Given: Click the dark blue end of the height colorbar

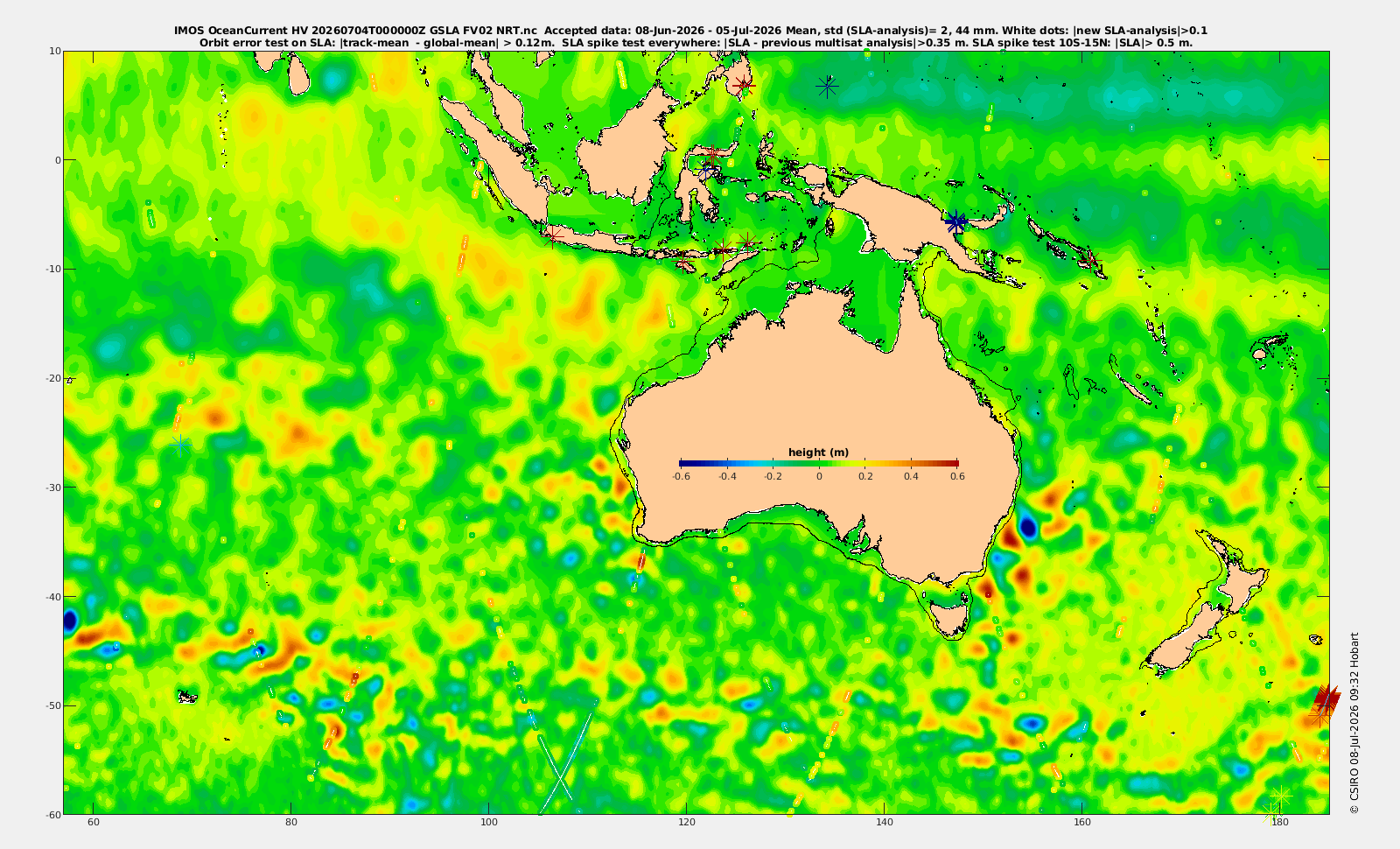Looking at the screenshot, I should 684,463.
